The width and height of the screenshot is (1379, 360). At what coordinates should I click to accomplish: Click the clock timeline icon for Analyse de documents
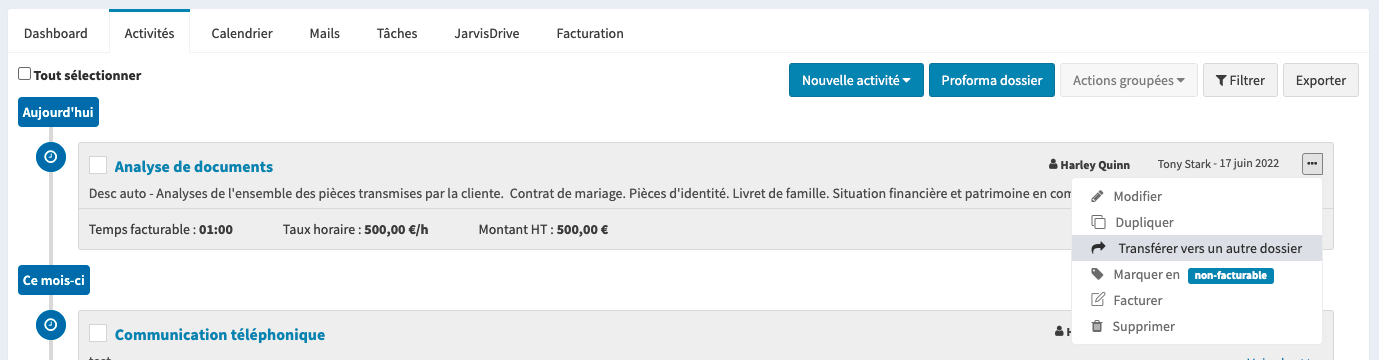tap(50, 157)
